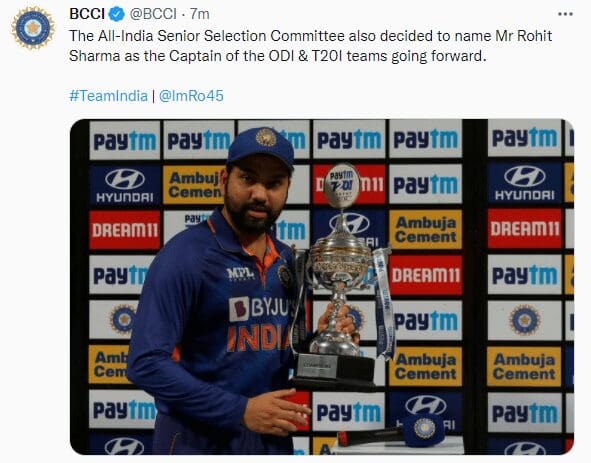
Task: Open the 7m tweet timestamp
Action: (x=199, y=14)
